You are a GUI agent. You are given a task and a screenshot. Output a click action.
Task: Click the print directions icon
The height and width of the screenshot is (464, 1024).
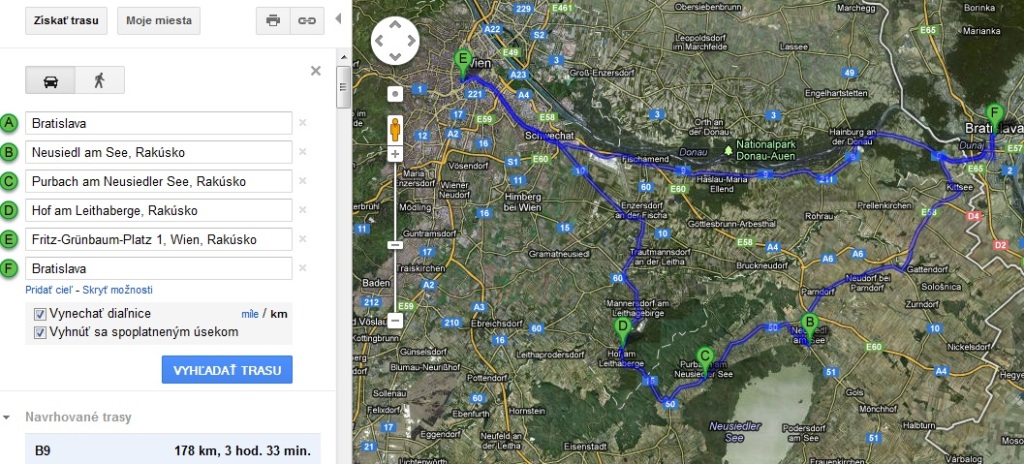click(x=273, y=20)
